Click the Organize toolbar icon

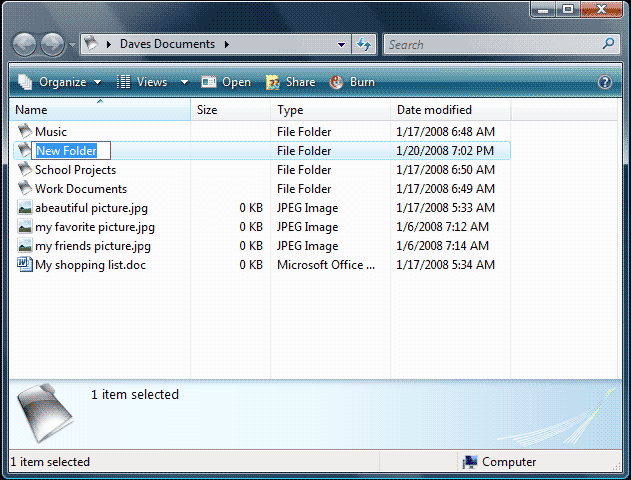point(25,82)
